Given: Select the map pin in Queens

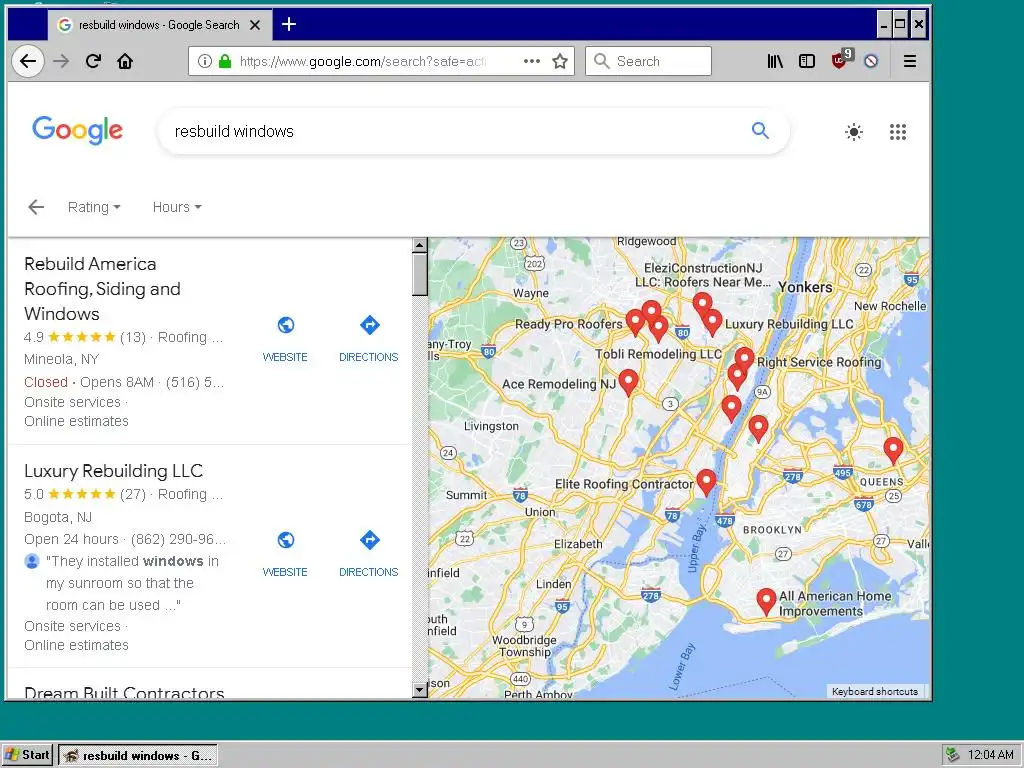Looking at the screenshot, I should click(x=893, y=449).
